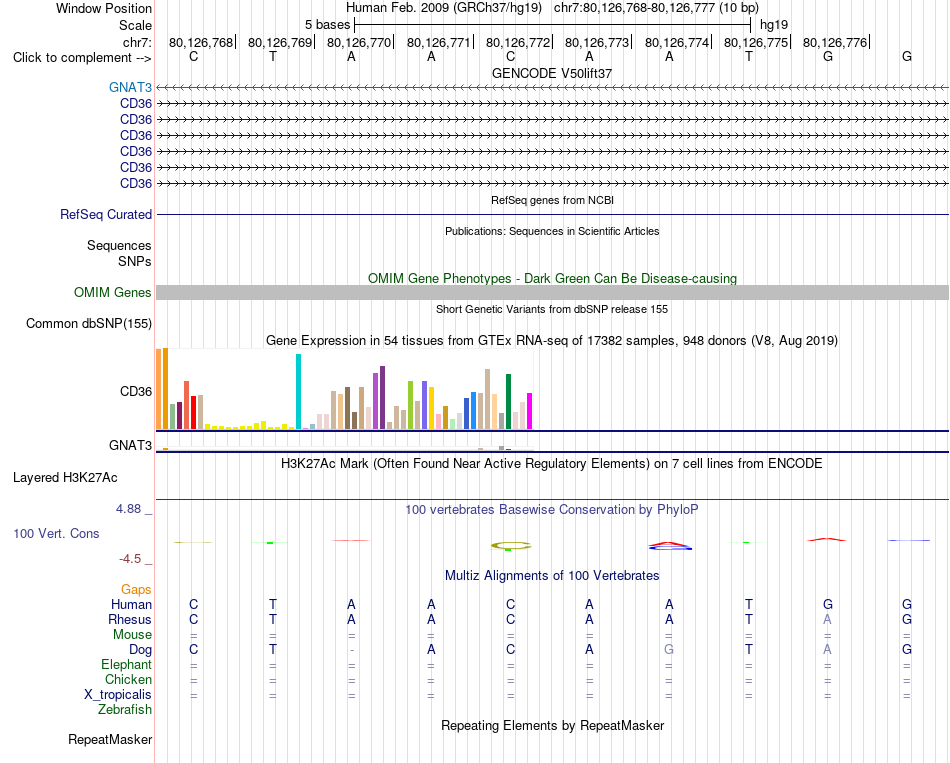Click the RefSeq Curated label
This screenshot has height=763, width=950.
[106, 215]
